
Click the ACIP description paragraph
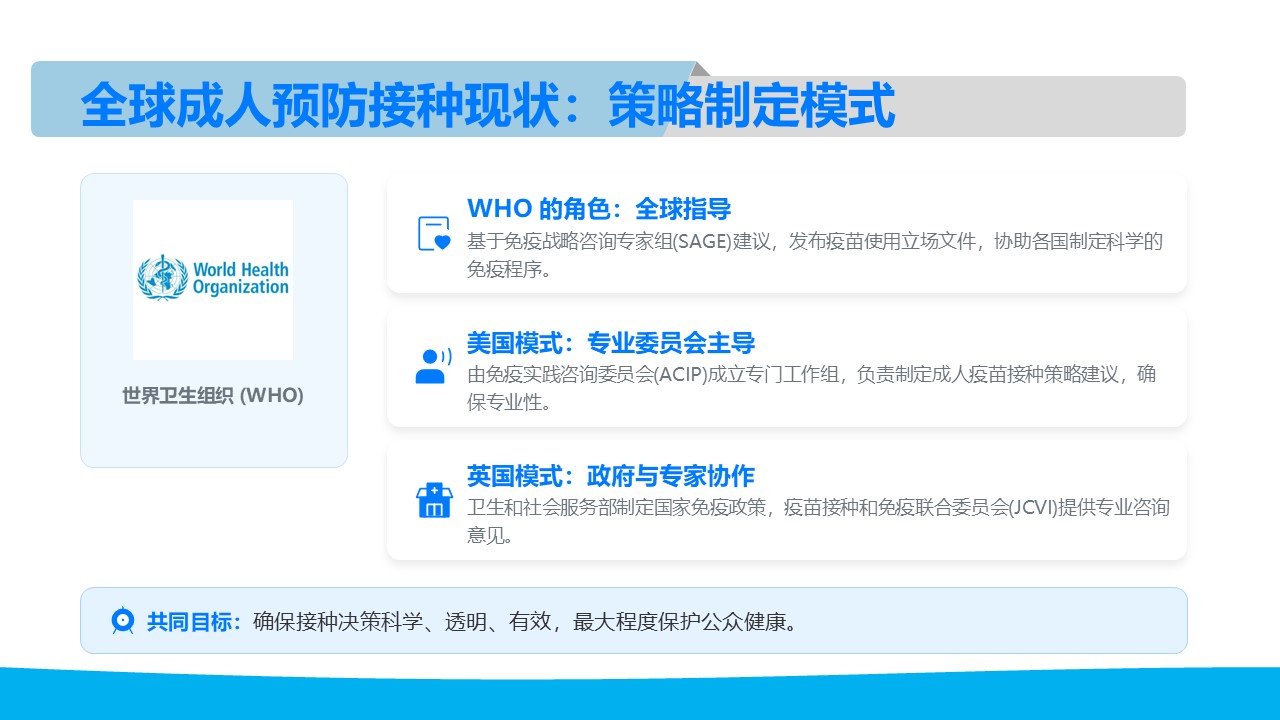pyautogui.click(x=810, y=388)
